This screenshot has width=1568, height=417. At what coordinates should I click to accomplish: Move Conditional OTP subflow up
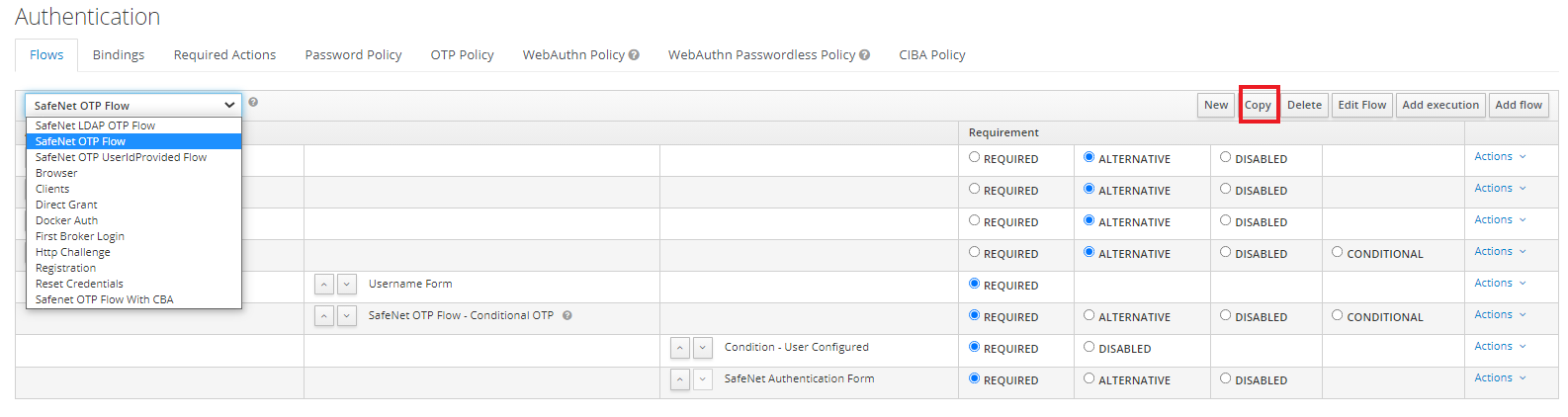coord(324,316)
